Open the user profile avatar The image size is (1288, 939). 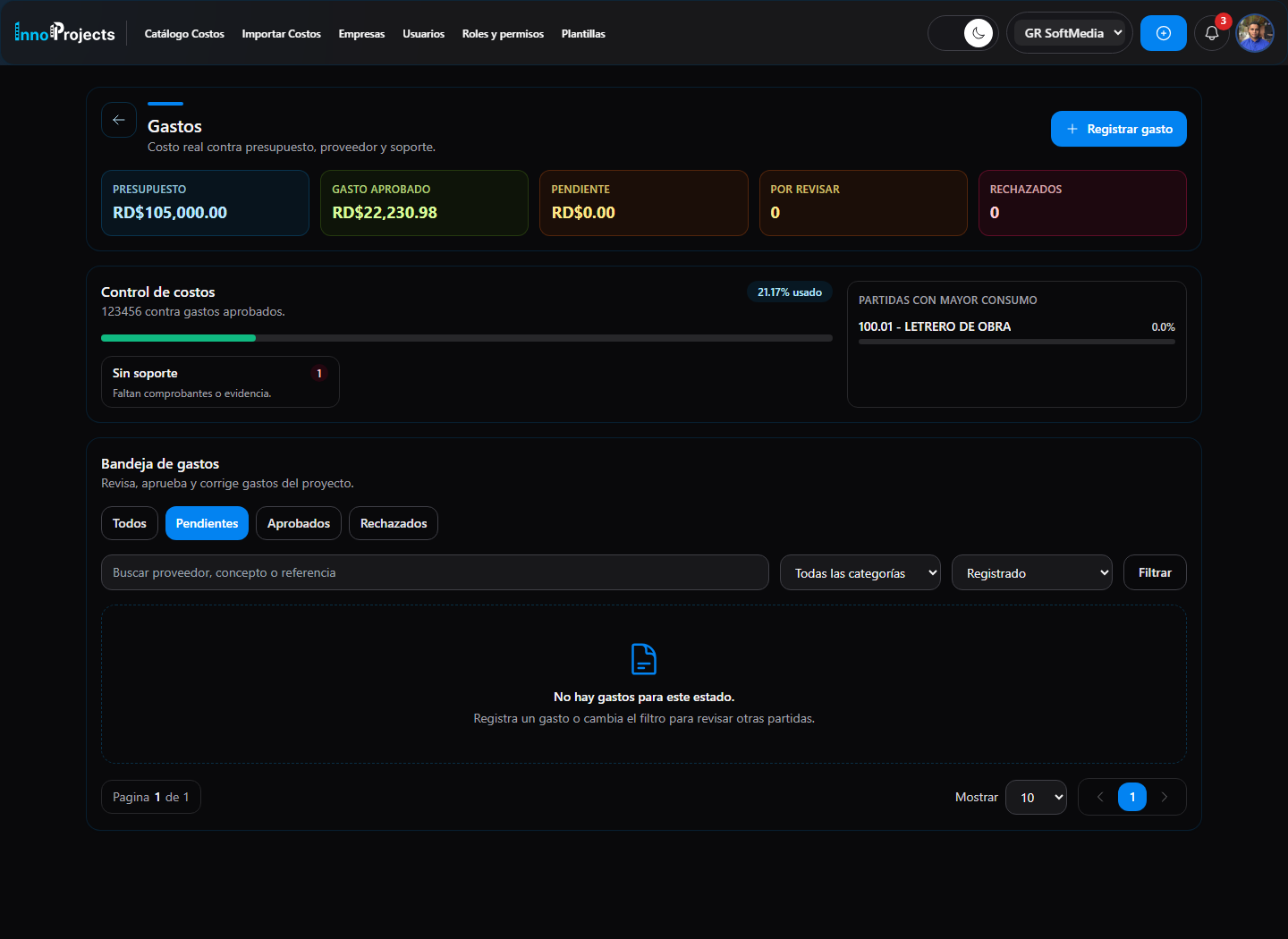(1255, 33)
